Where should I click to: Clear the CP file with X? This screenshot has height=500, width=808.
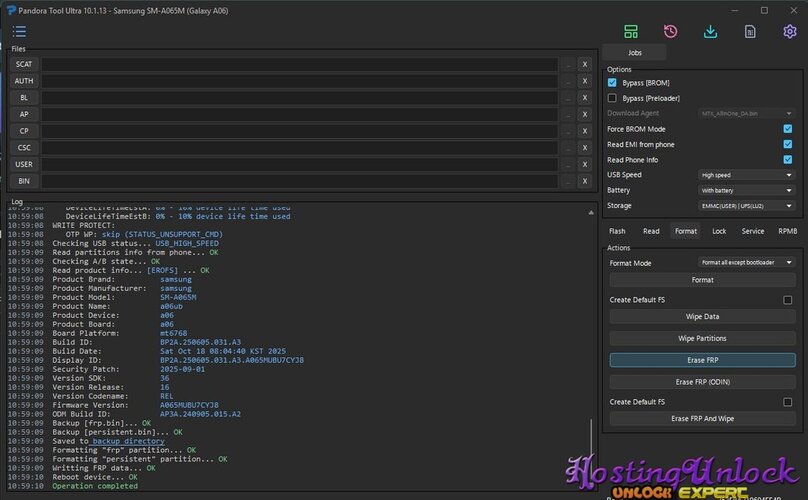click(x=584, y=131)
